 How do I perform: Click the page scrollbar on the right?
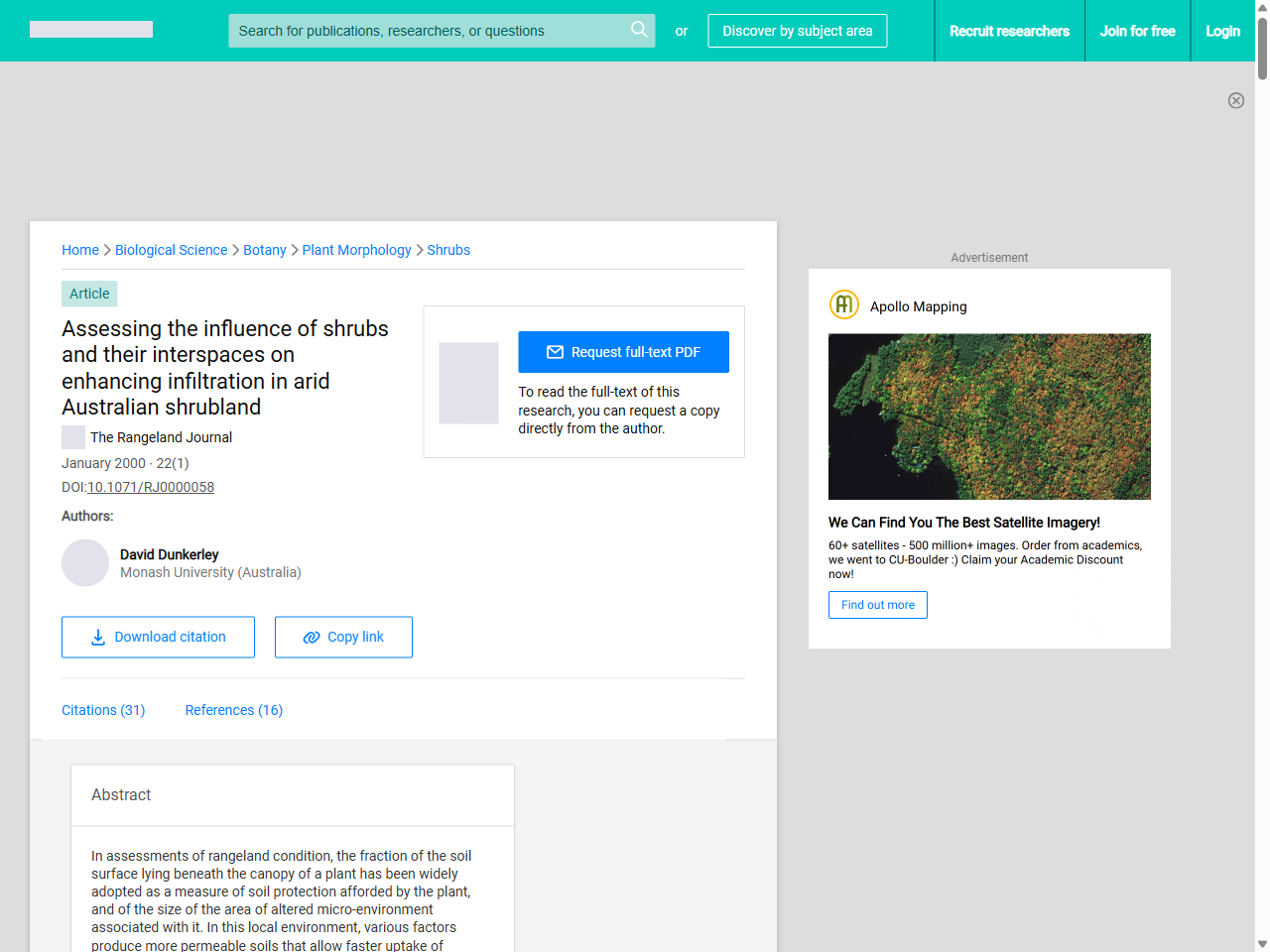tap(1261, 44)
